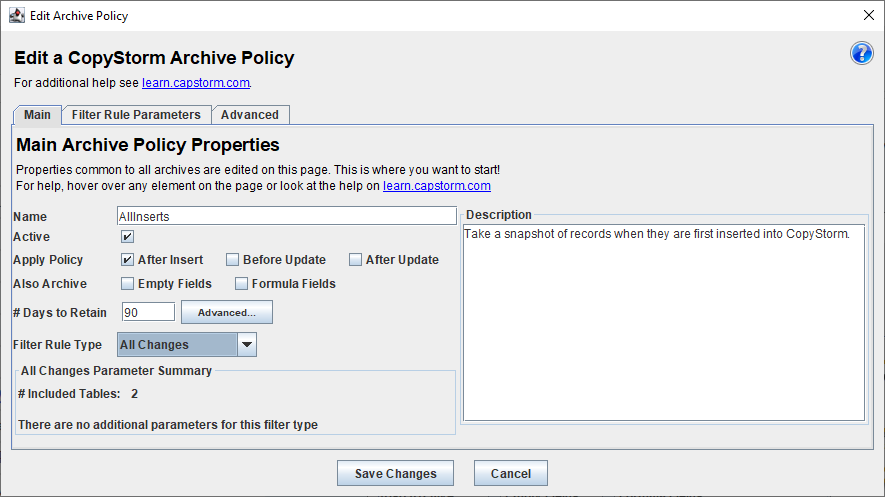Switch to the Main tab

(x=37, y=115)
